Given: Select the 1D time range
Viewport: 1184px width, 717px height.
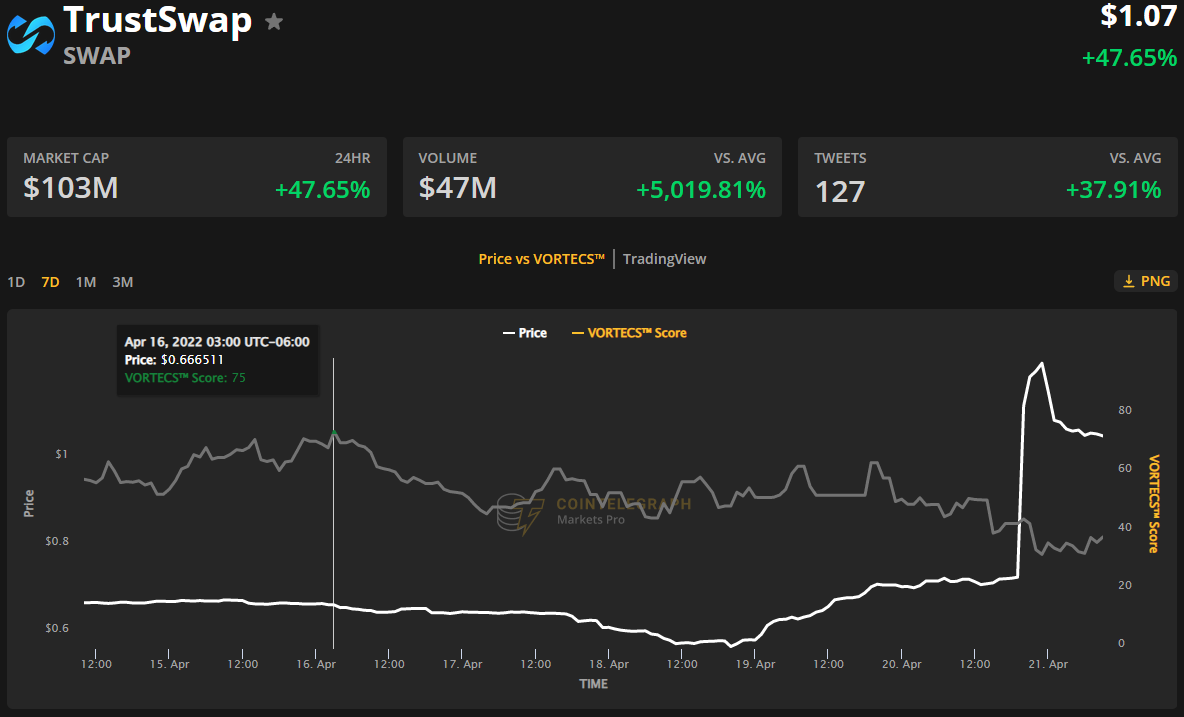Looking at the screenshot, I should tap(17, 282).
